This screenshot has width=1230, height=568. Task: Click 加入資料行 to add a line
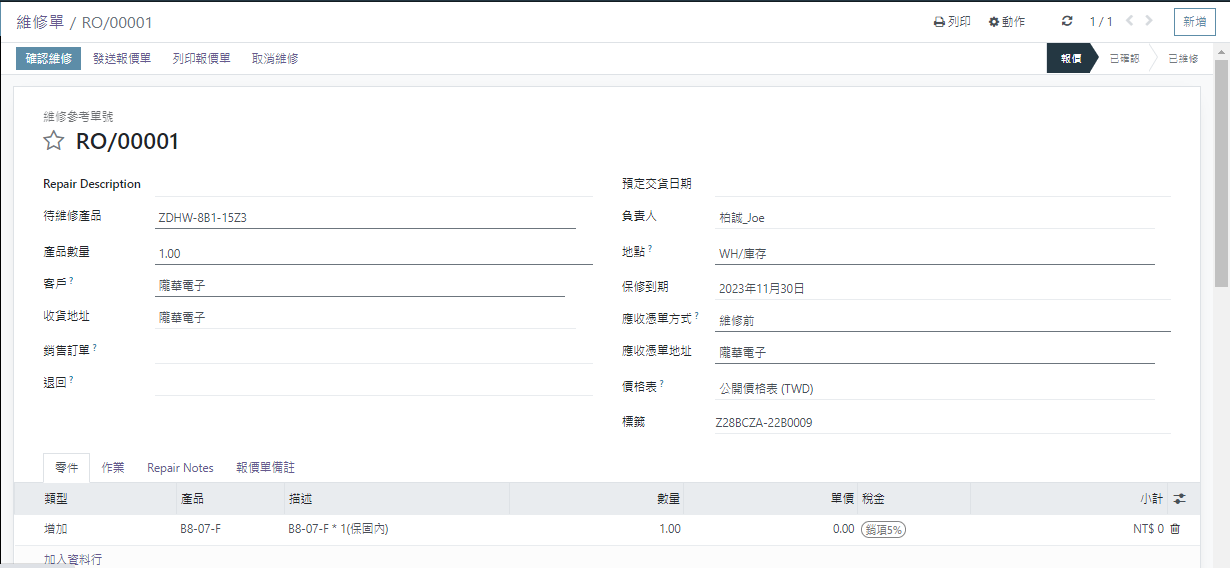(73, 559)
